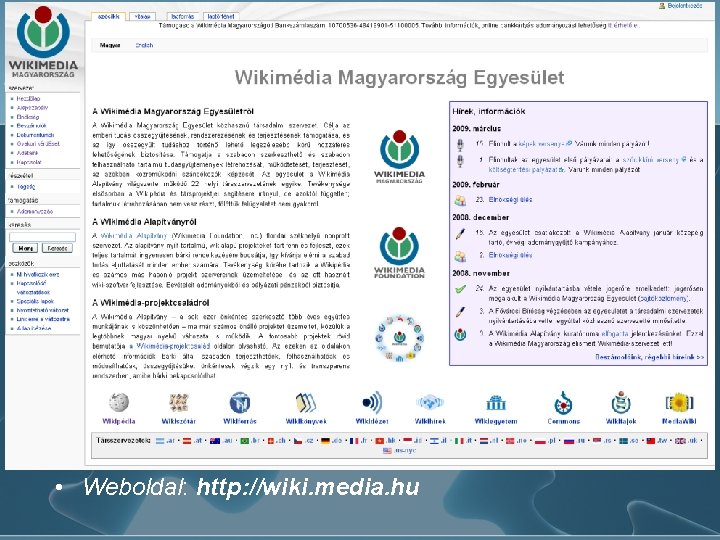Screen dimensions: 720x540
Task: Open the laptörténet tab
Action: pyautogui.click(x=221, y=17)
